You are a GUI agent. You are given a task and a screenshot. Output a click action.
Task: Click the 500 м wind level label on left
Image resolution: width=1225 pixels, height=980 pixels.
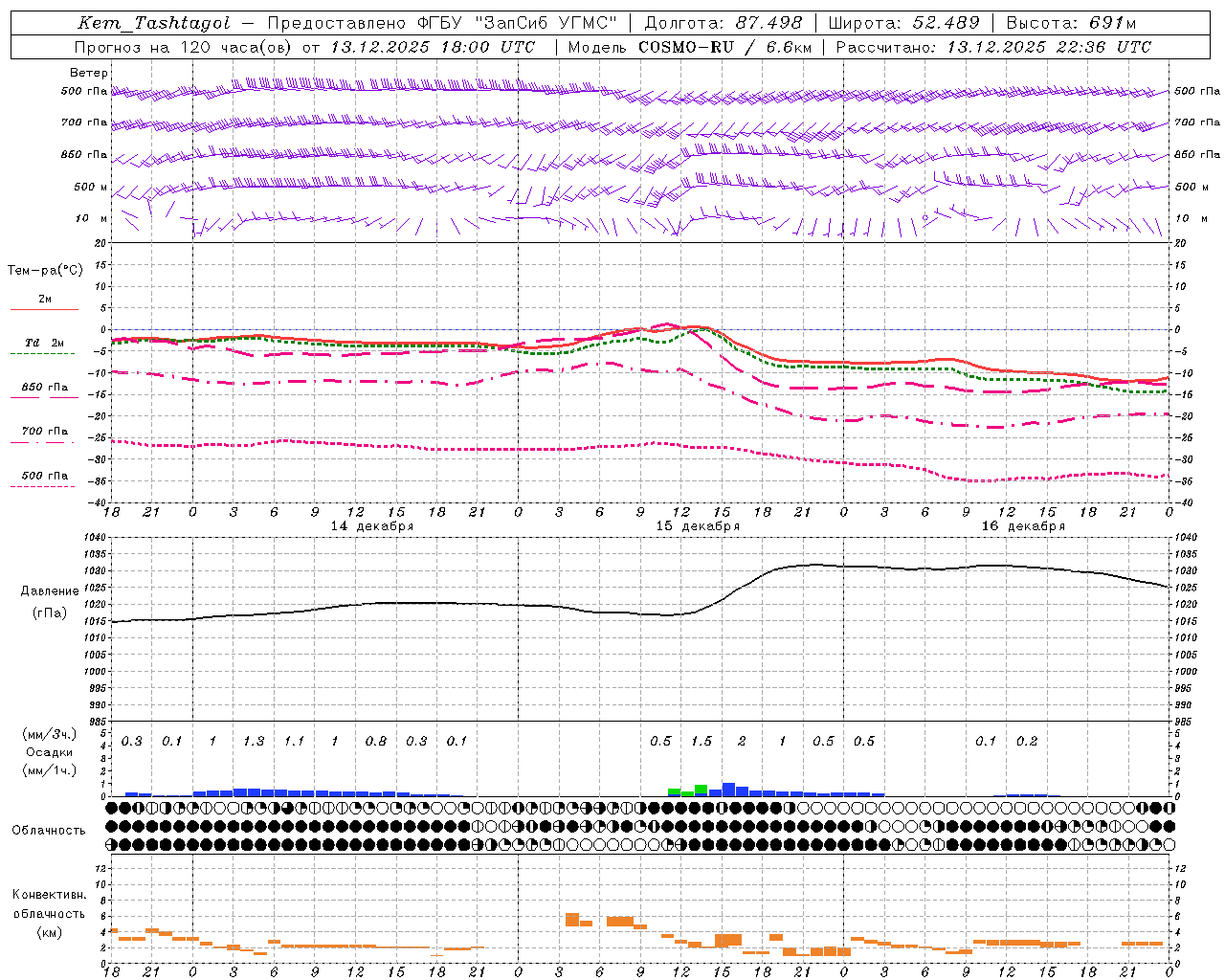[91, 188]
